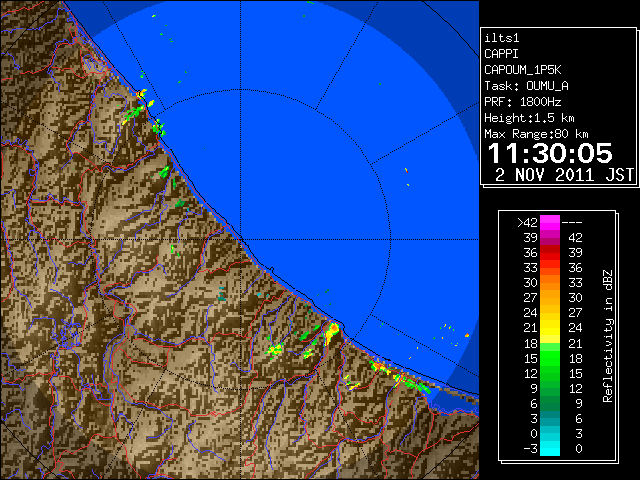The width and height of the screenshot is (640, 480).
Task: Click the "PRF: 1800Hz" line
Action: pos(522,102)
